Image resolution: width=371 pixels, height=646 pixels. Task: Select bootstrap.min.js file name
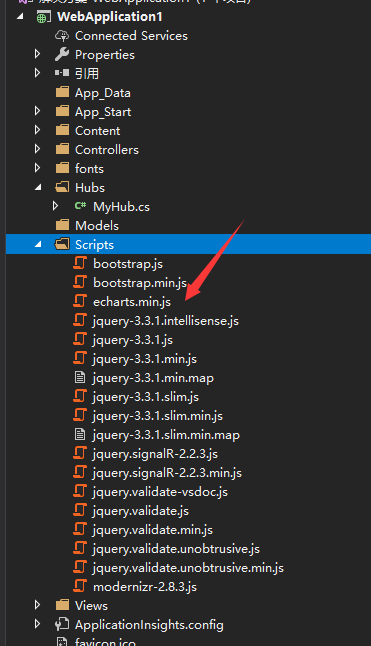tap(140, 283)
